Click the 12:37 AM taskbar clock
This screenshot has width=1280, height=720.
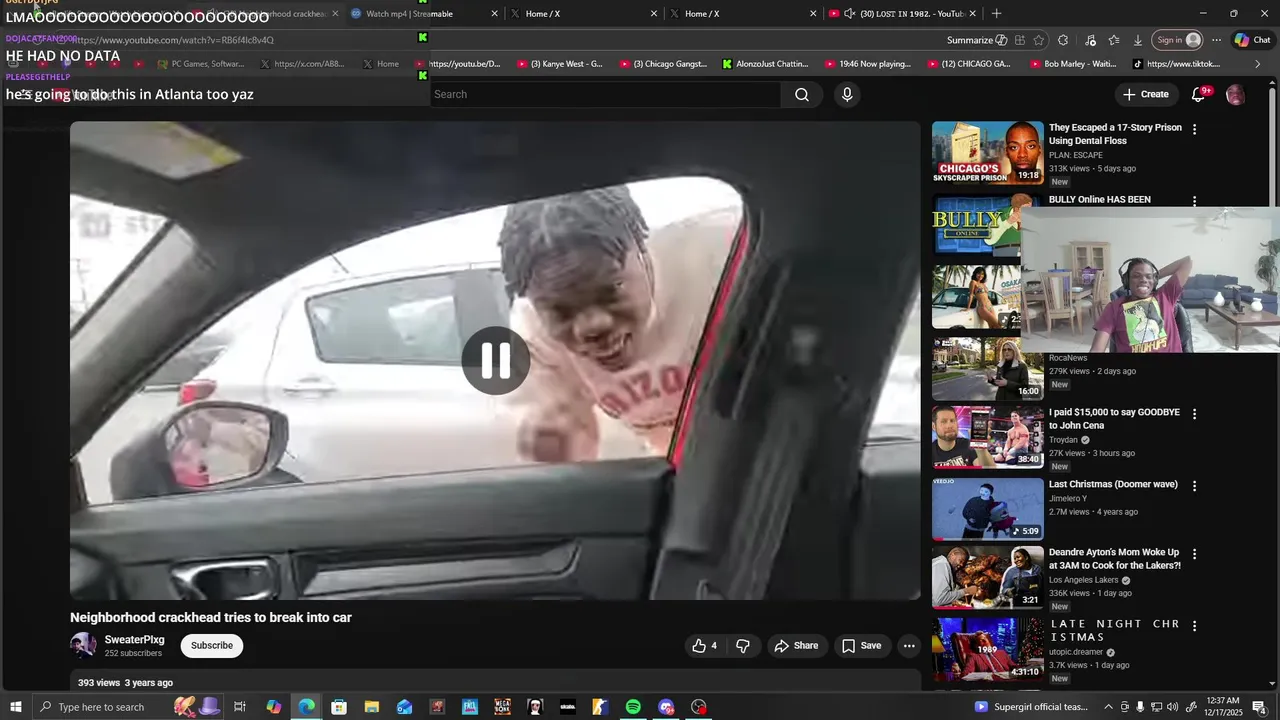pyautogui.click(x=1222, y=707)
